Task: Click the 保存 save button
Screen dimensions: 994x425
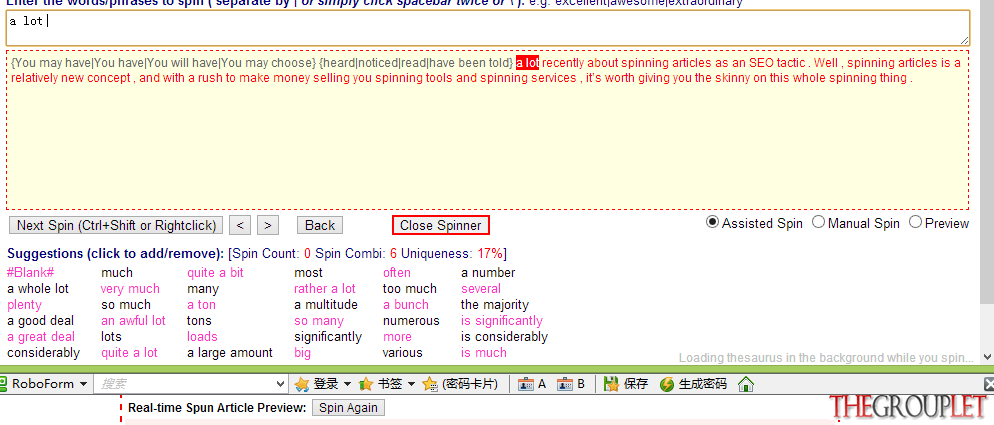Action: [x=626, y=384]
